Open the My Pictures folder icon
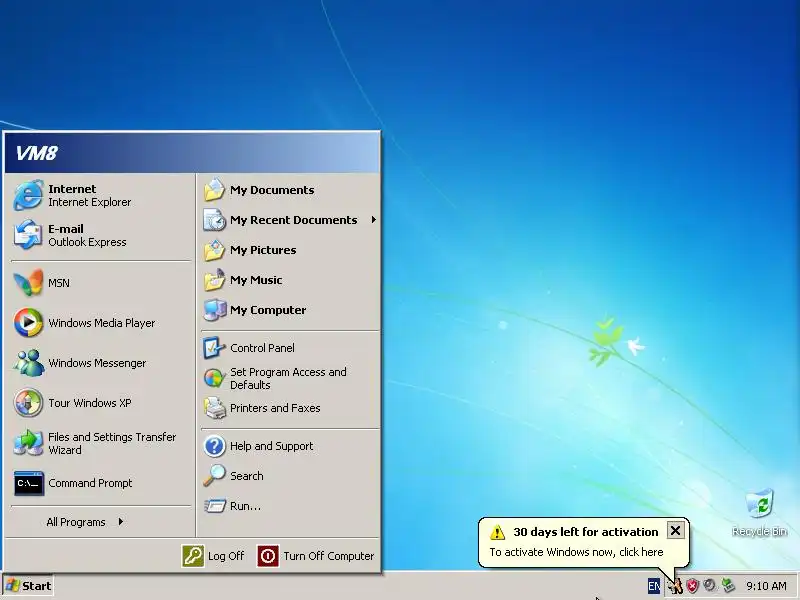This screenshot has width=800, height=600. click(x=214, y=250)
